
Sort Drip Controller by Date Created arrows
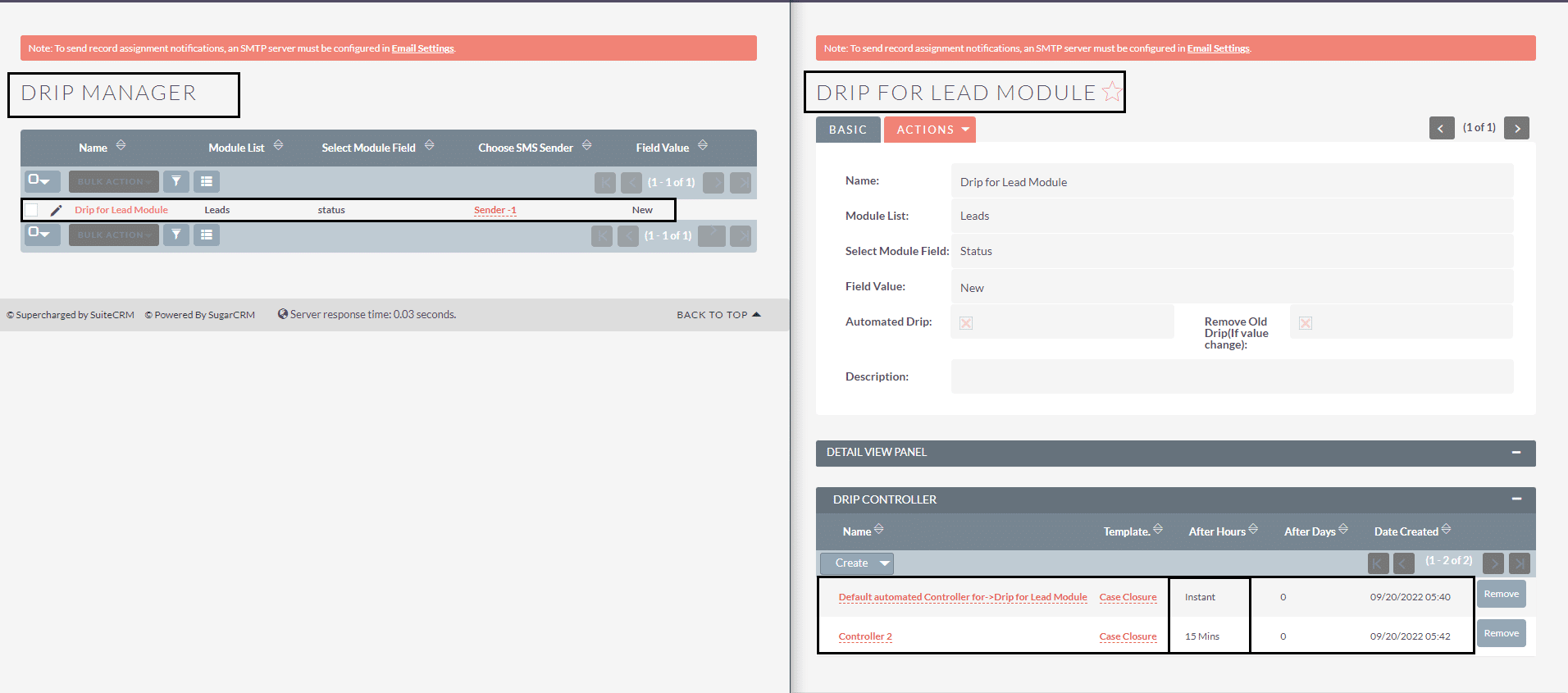click(x=1446, y=529)
